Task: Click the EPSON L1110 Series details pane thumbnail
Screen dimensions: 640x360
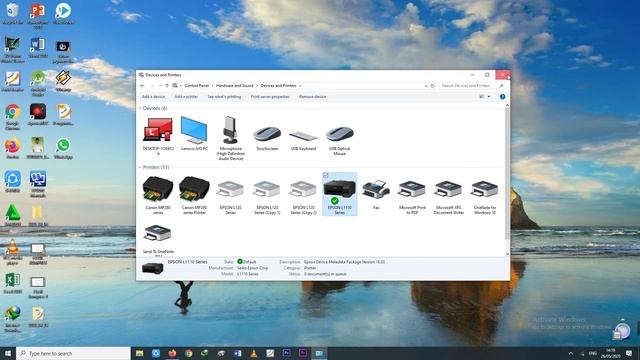Action: pyautogui.click(x=153, y=268)
